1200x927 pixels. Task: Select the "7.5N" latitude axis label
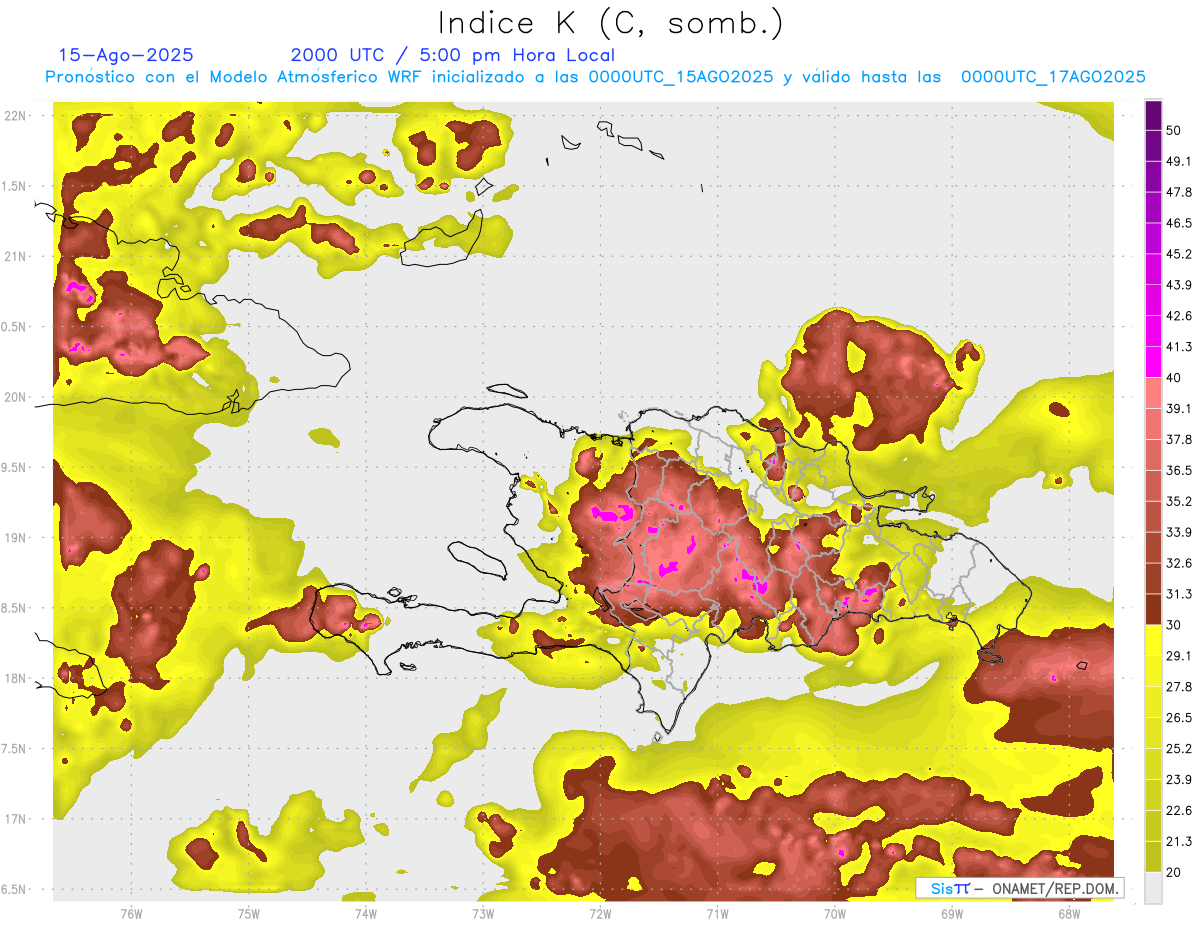click(15, 748)
